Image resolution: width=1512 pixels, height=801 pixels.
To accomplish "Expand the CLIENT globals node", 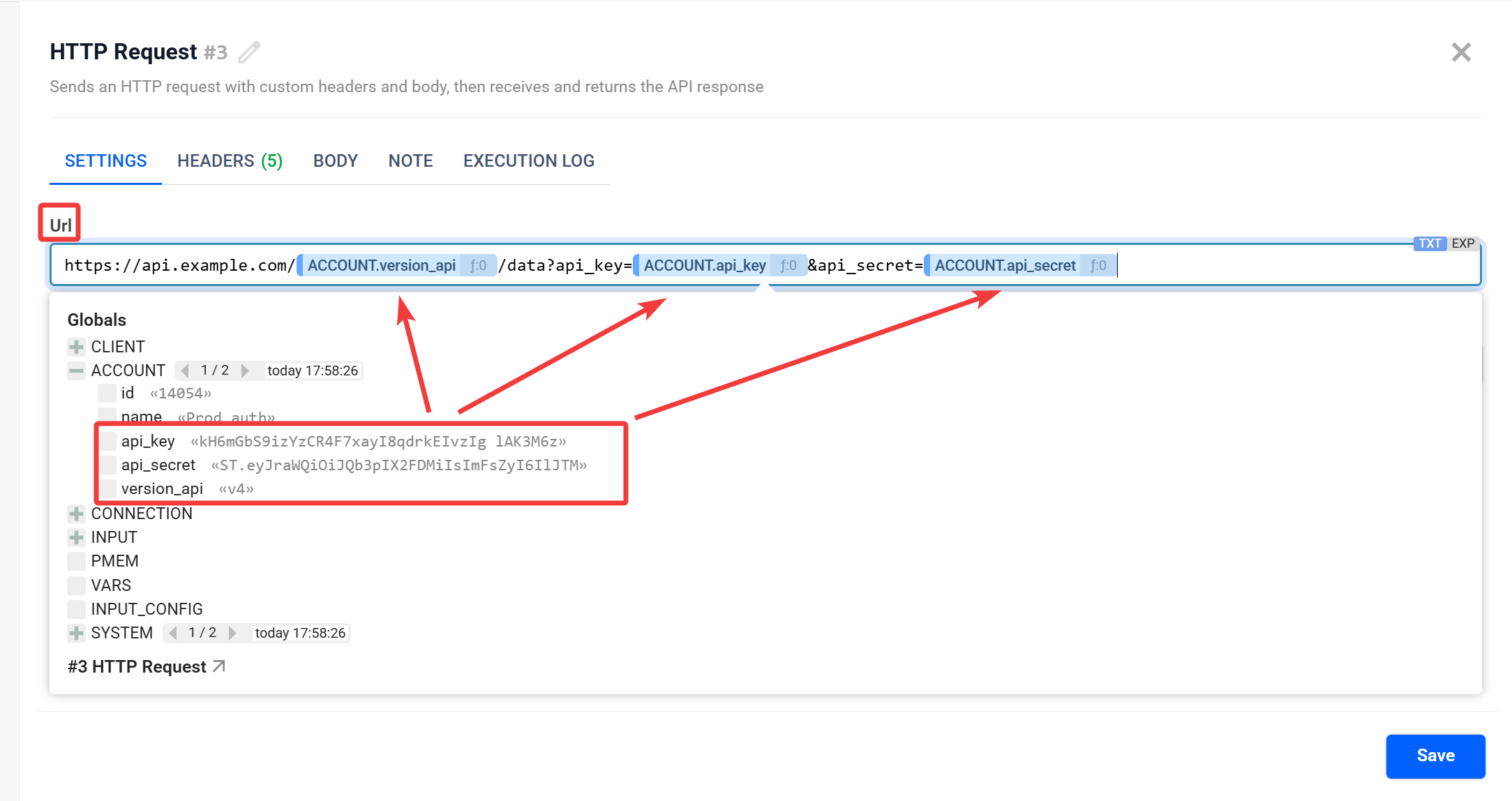I will 76,347.
